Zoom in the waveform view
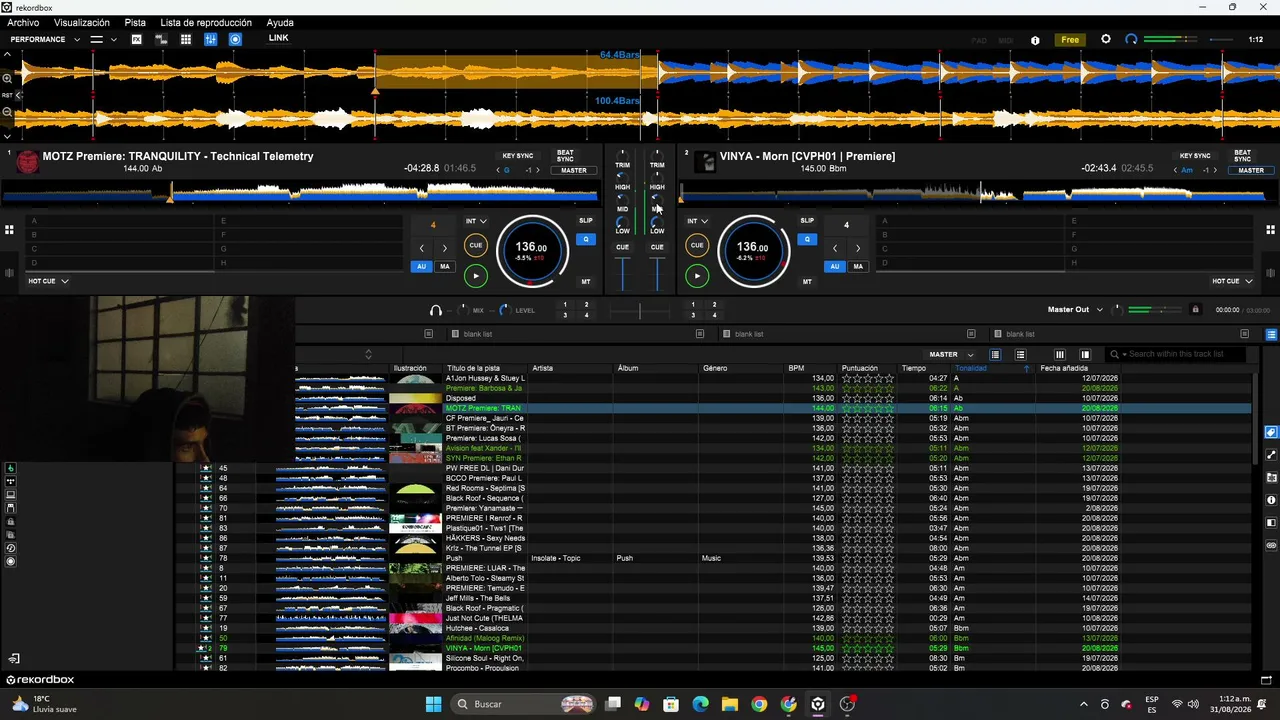The image size is (1280, 720). pyautogui.click(x=7, y=78)
